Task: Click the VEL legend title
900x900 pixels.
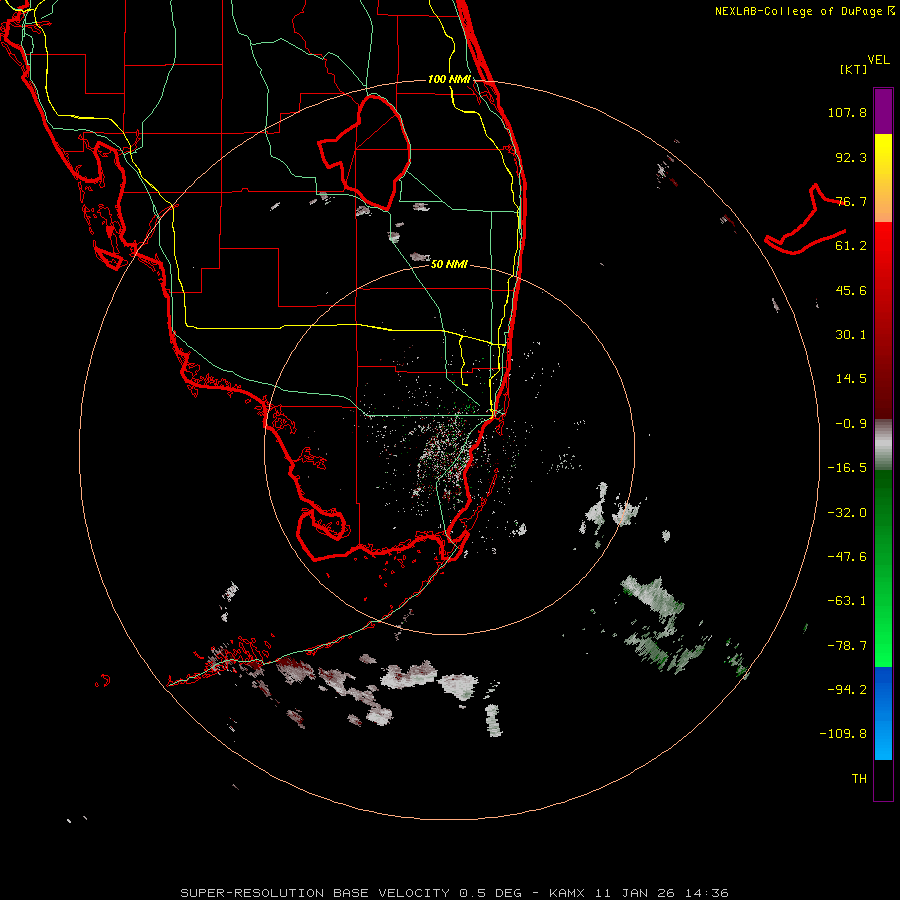Action: click(x=879, y=60)
